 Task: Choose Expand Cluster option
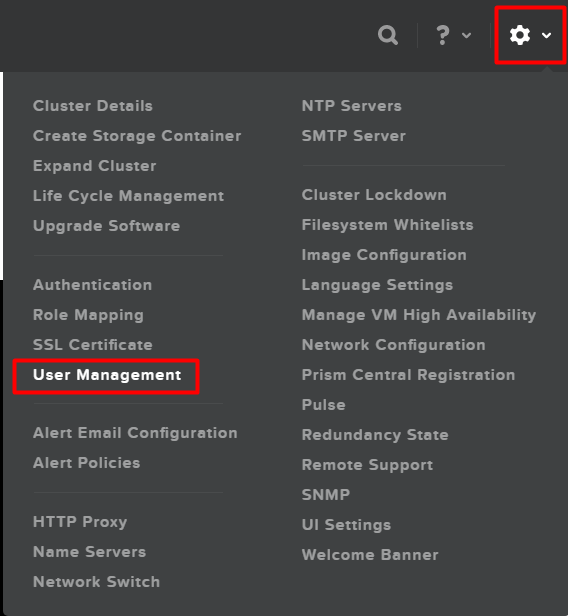(95, 166)
